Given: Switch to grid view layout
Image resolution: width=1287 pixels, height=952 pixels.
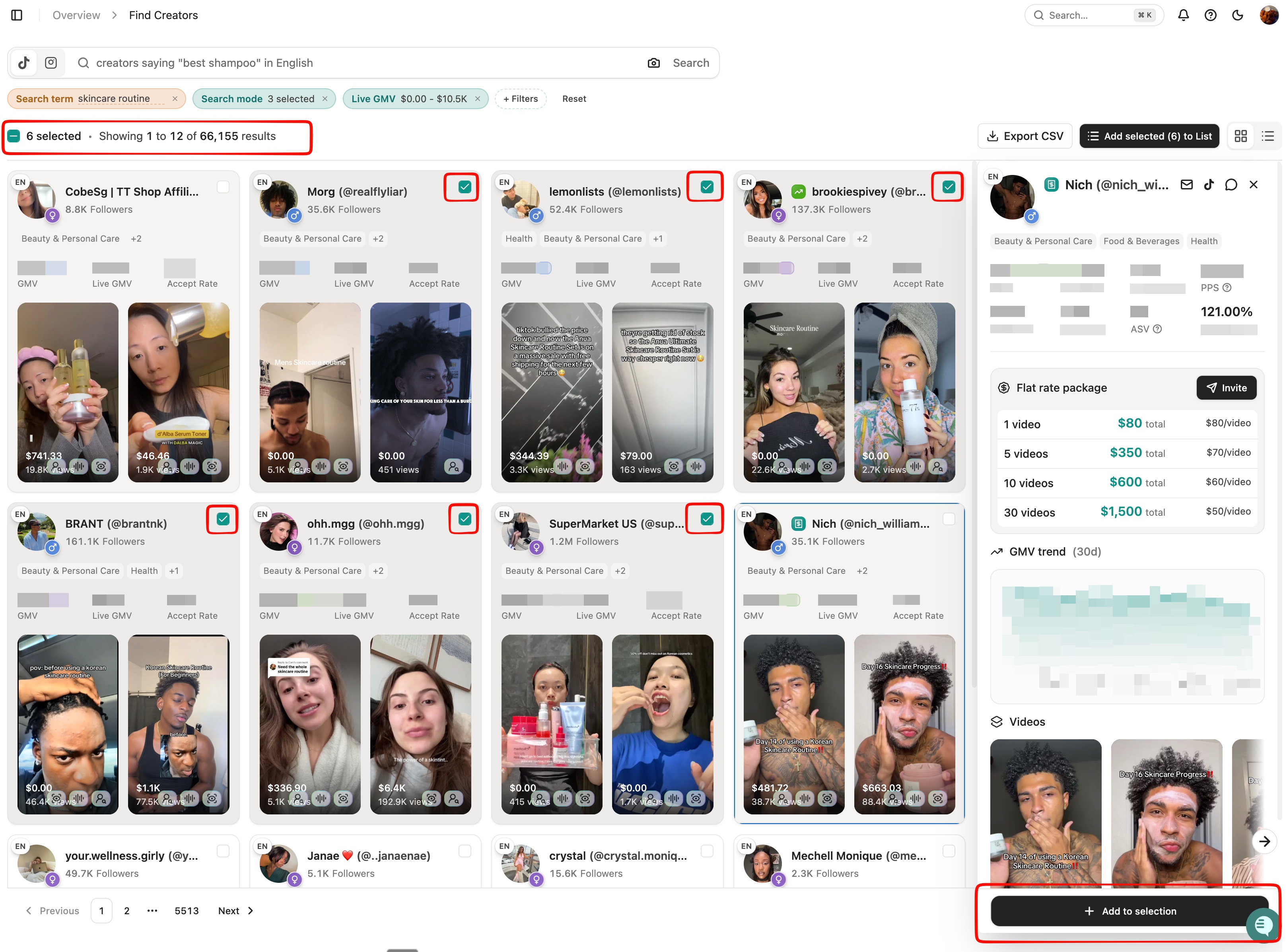Looking at the screenshot, I should pos(1241,136).
